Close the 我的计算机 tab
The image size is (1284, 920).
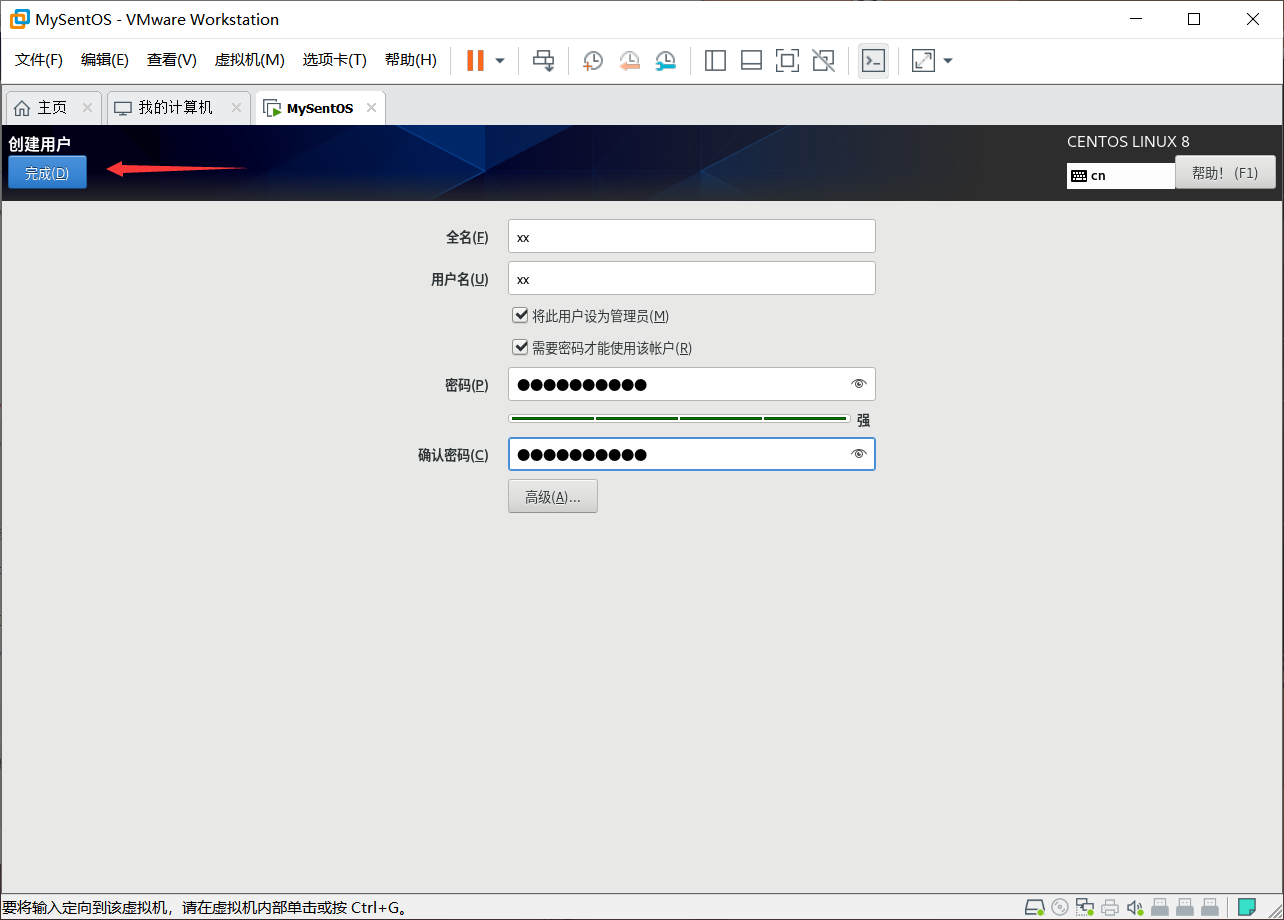[236, 108]
